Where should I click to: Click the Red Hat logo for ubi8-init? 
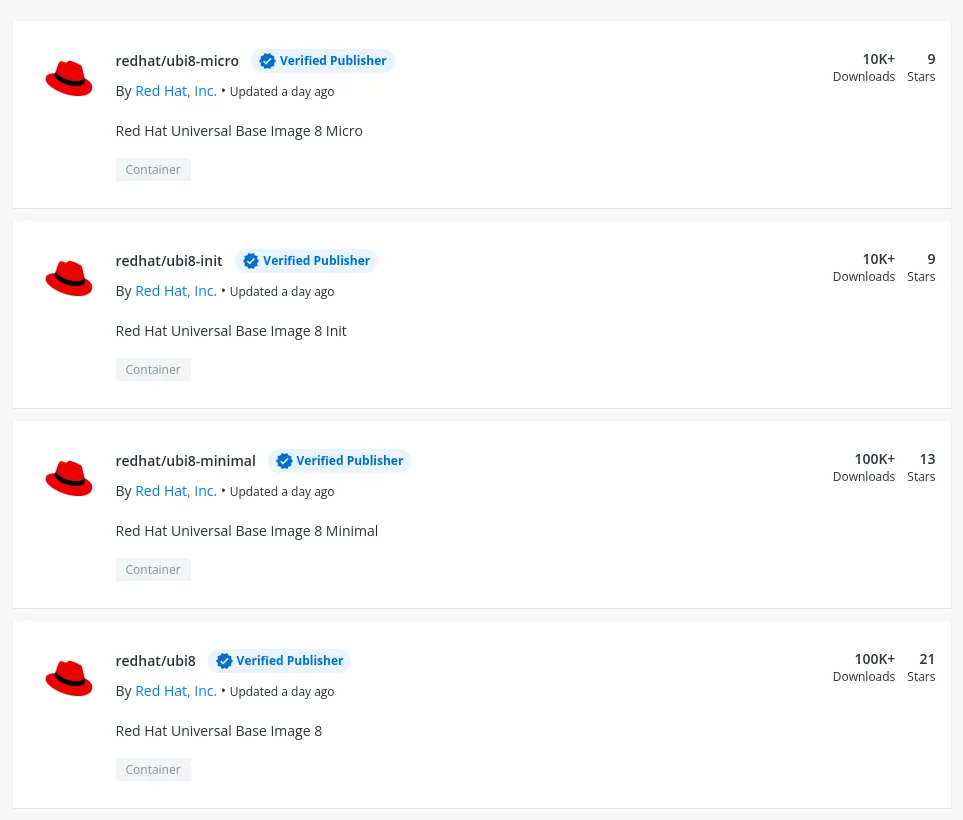click(x=68, y=277)
